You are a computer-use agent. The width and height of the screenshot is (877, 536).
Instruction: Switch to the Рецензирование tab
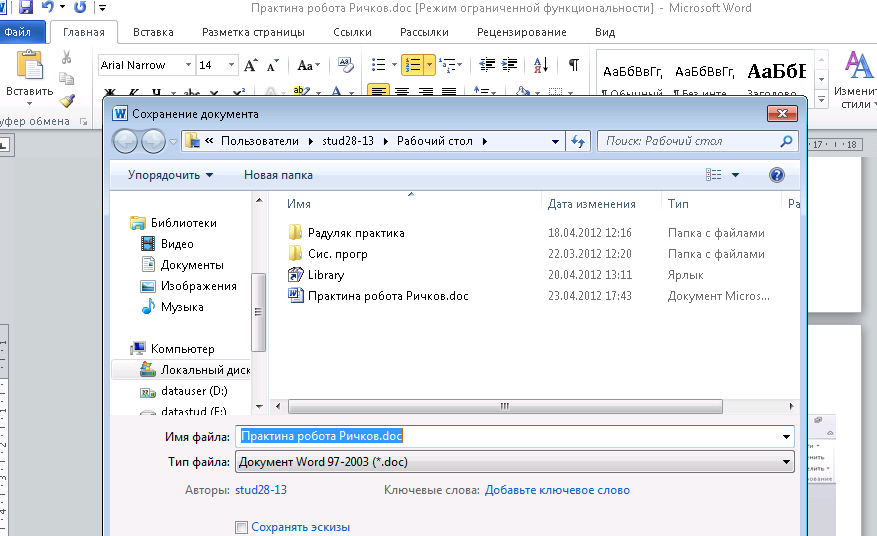[521, 32]
